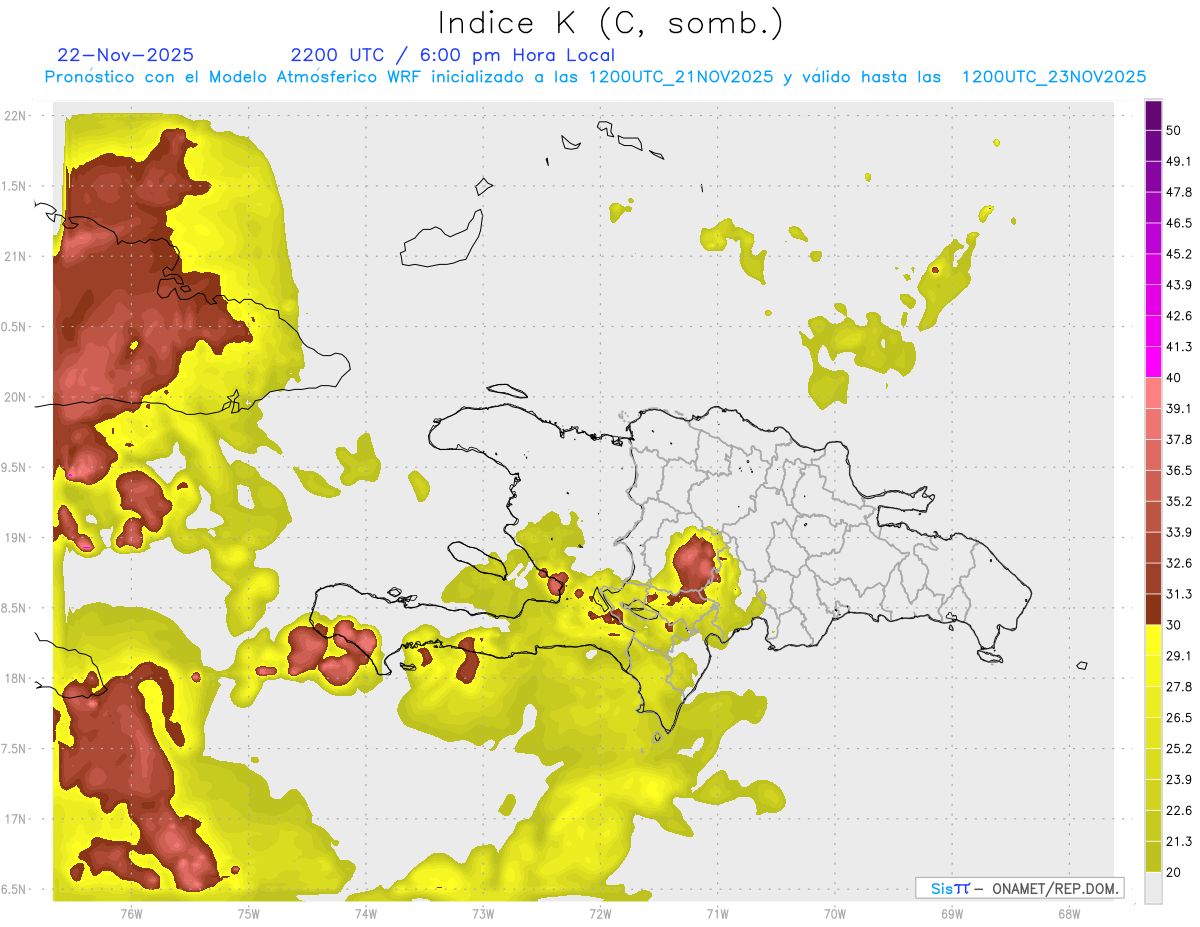Image resolution: width=1200 pixels, height=927 pixels.
Task: Click the "25.2" colorbar value
Action: pyautogui.click(x=1179, y=749)
